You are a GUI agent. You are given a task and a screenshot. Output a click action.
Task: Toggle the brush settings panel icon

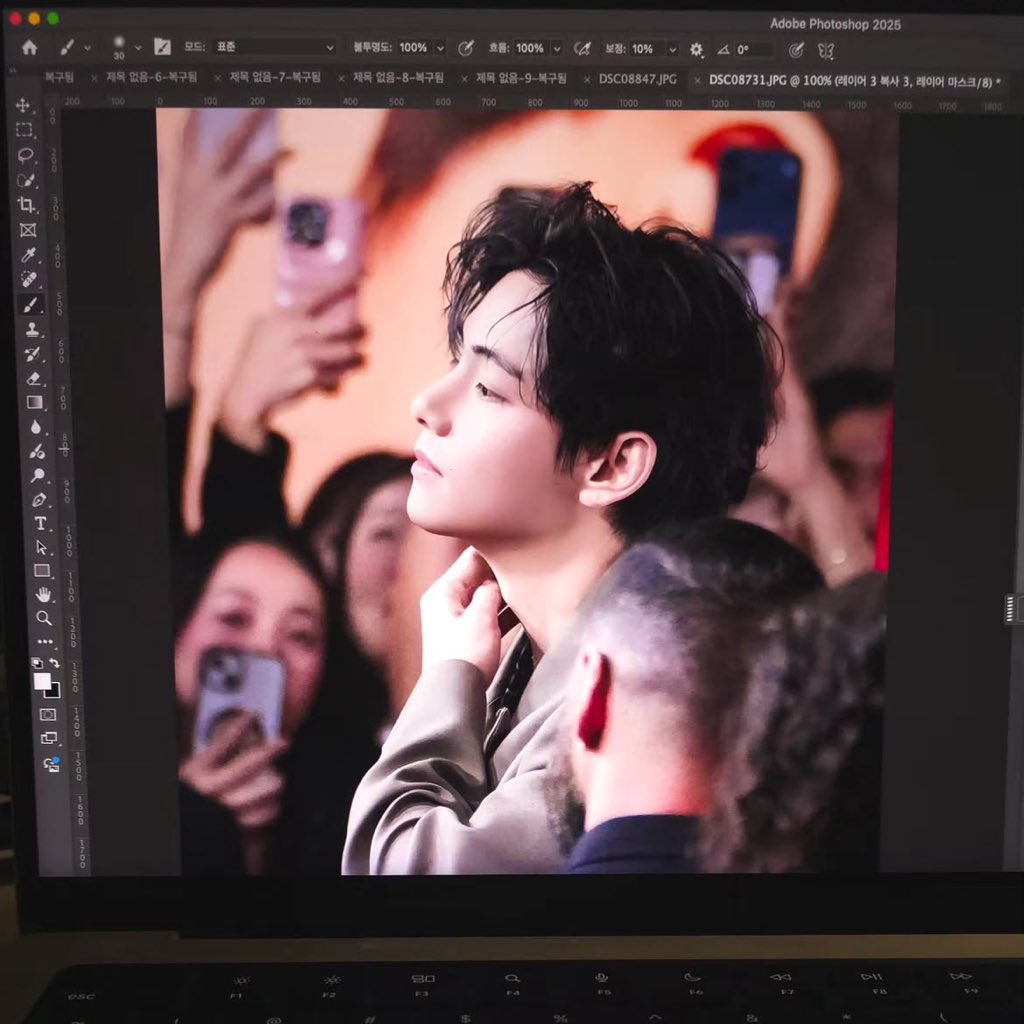[x=162, y=46]
